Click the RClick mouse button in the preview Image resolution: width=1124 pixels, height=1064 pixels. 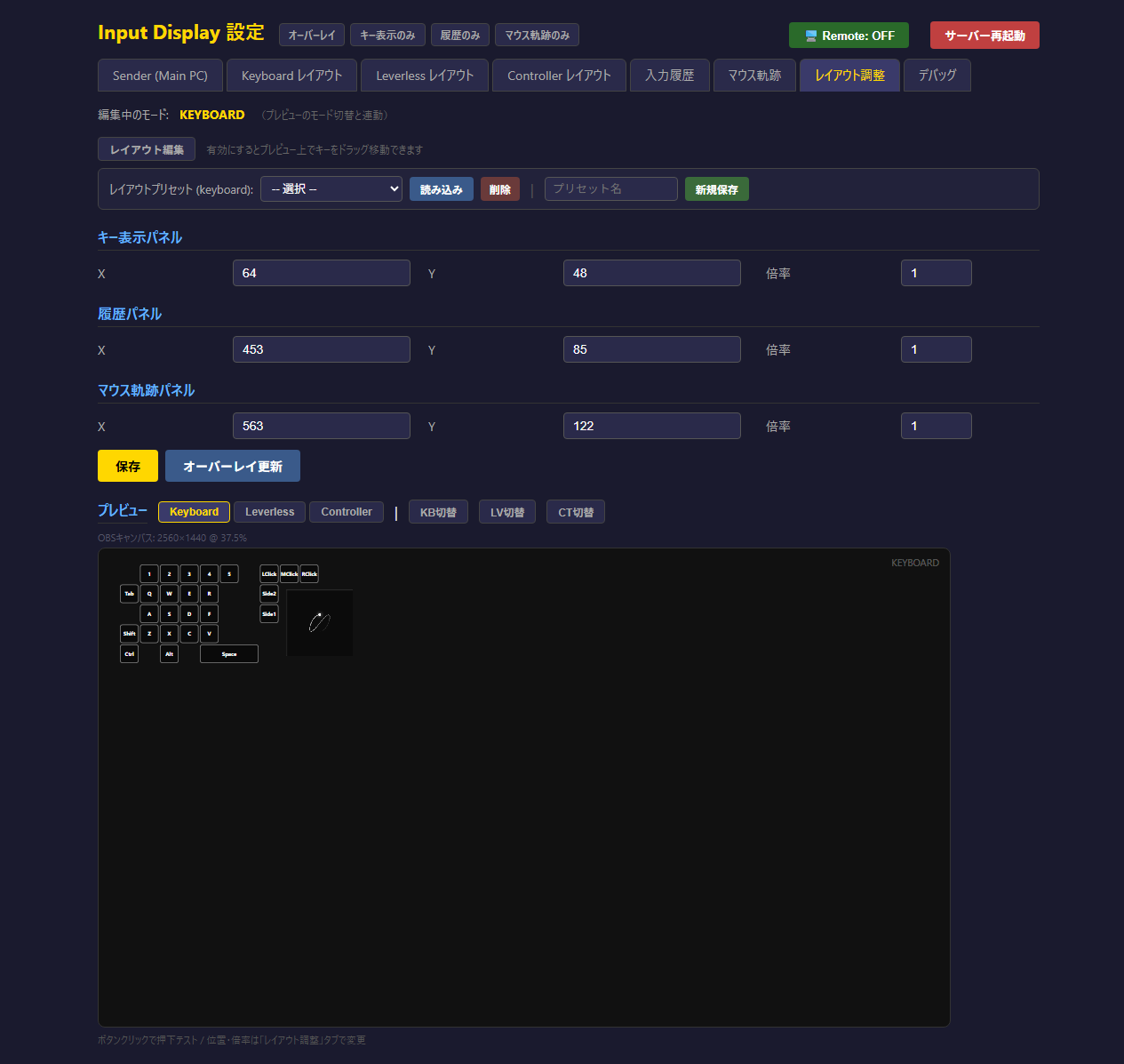click(x=309, y=574)
